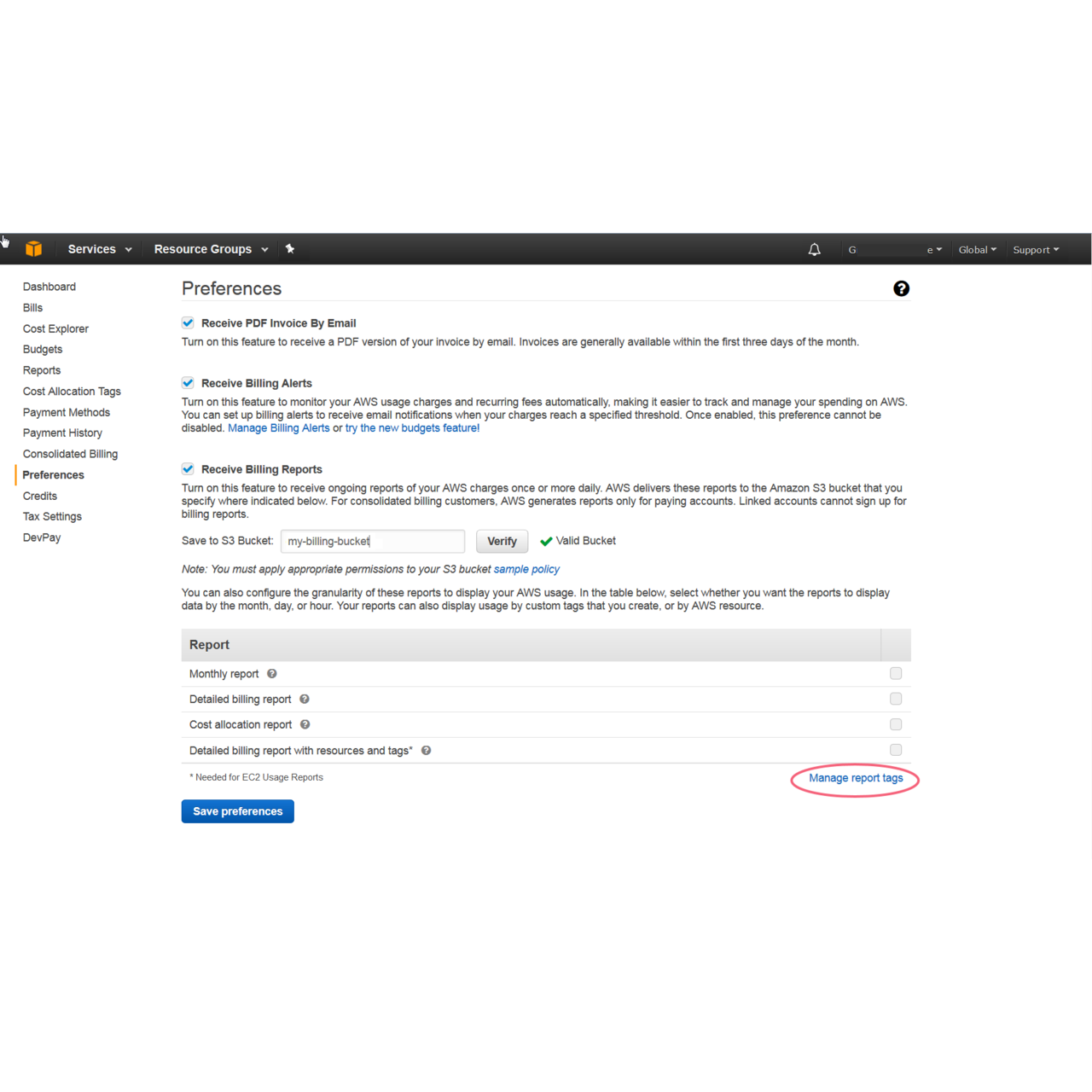Toggle the Receive Billing Reports checkbox

[188, 469]
